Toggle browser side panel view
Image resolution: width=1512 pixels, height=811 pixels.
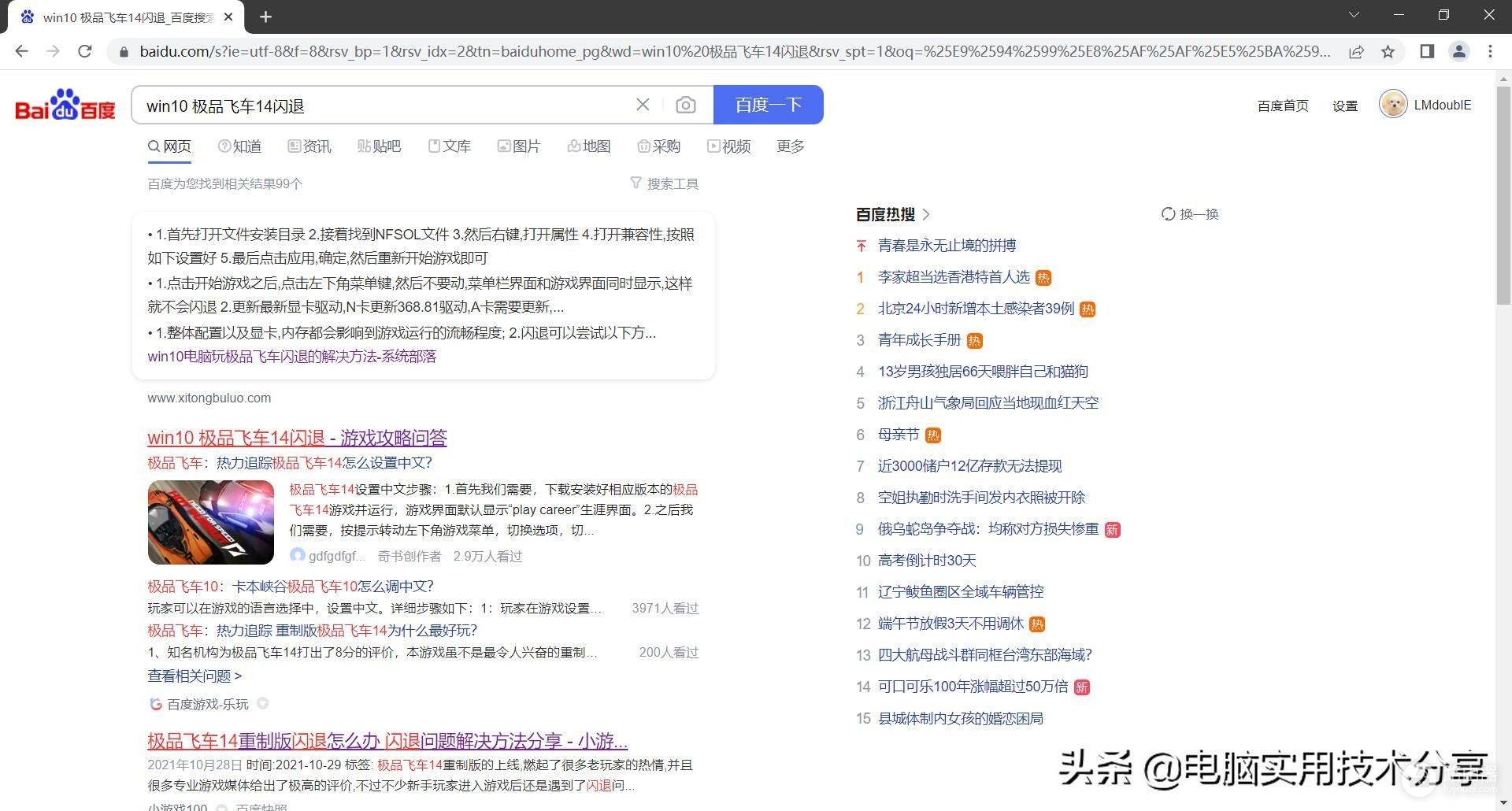[x=1426, y=52]
